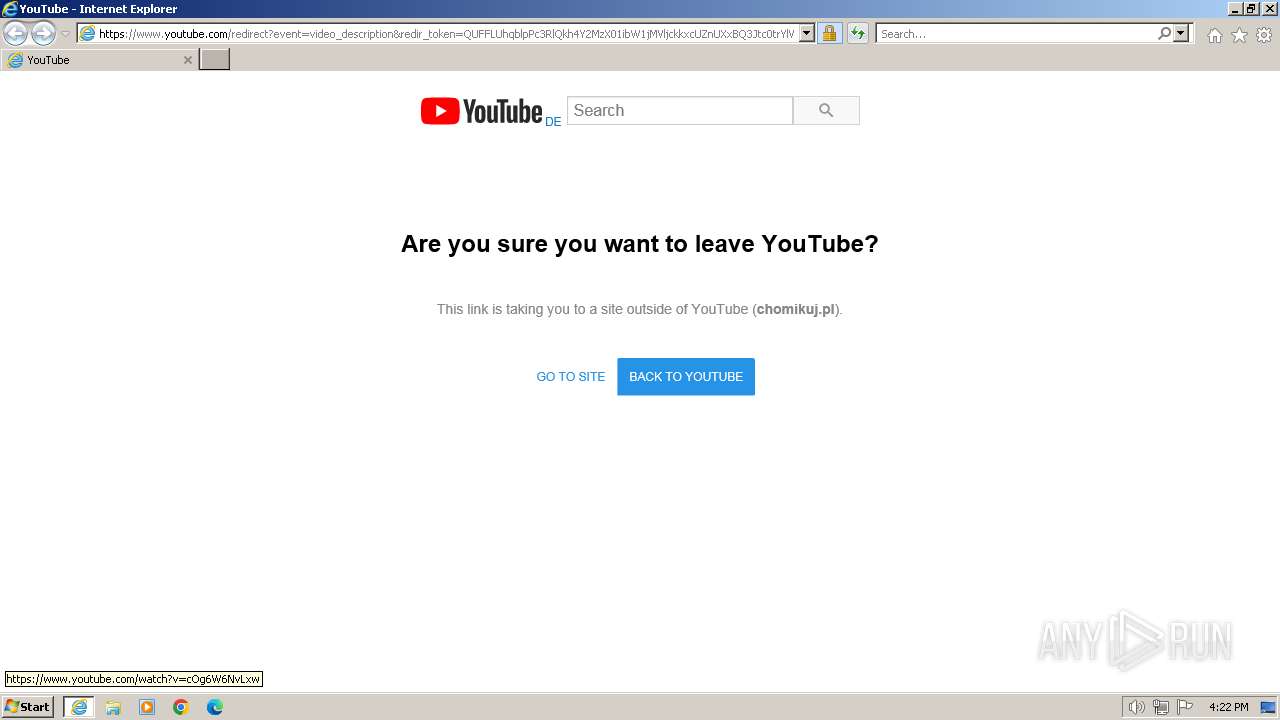Open File Explorer from taskbar
1280x720 pixels.
[x=113, y=707]
